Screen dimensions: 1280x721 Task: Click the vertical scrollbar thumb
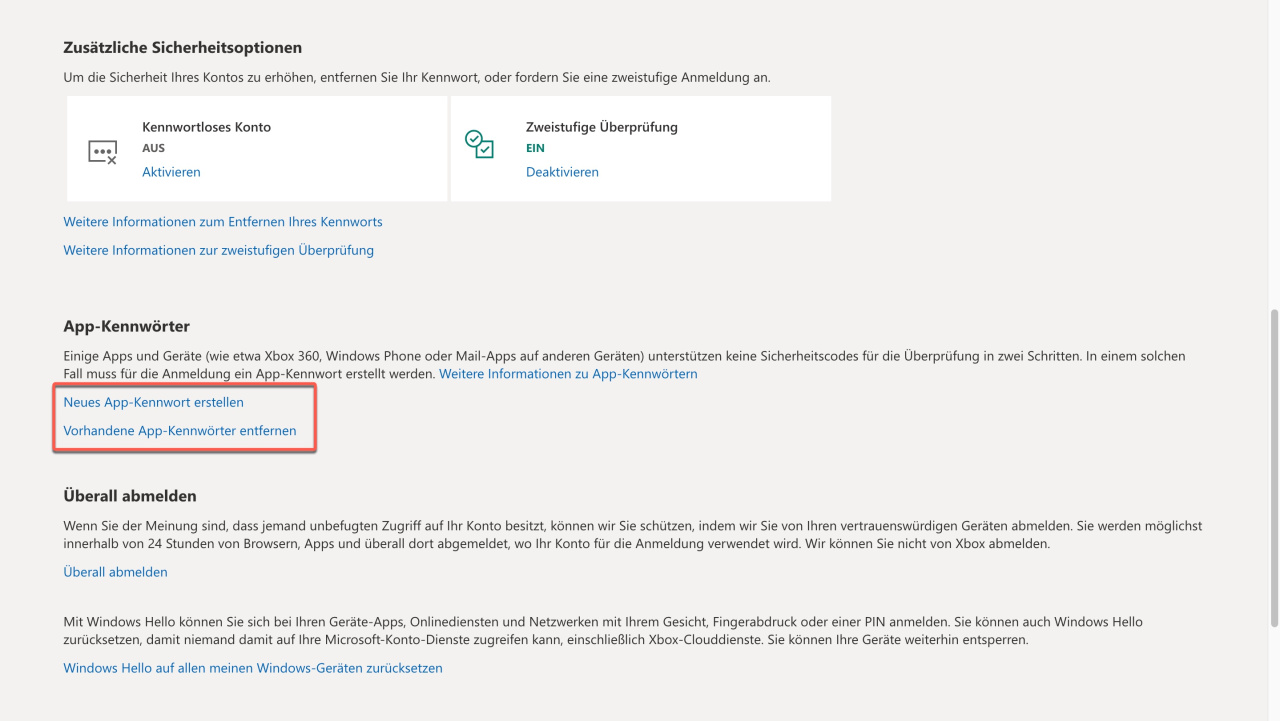(1273, 468)
